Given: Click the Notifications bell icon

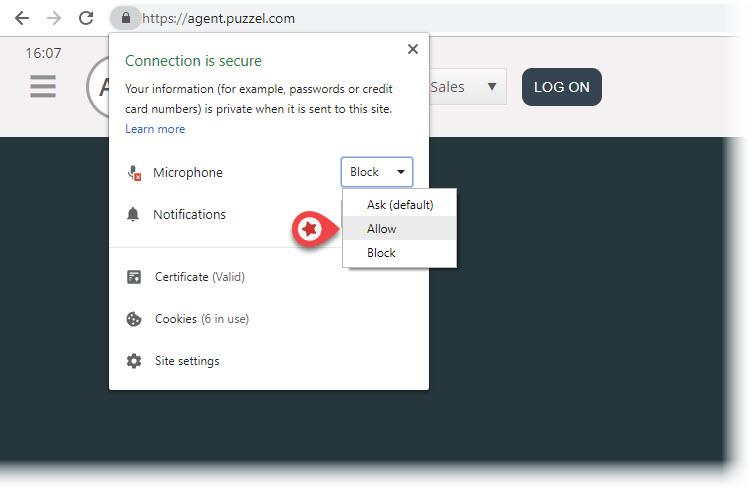Looking at the screenshot, I should pos(133,214).
